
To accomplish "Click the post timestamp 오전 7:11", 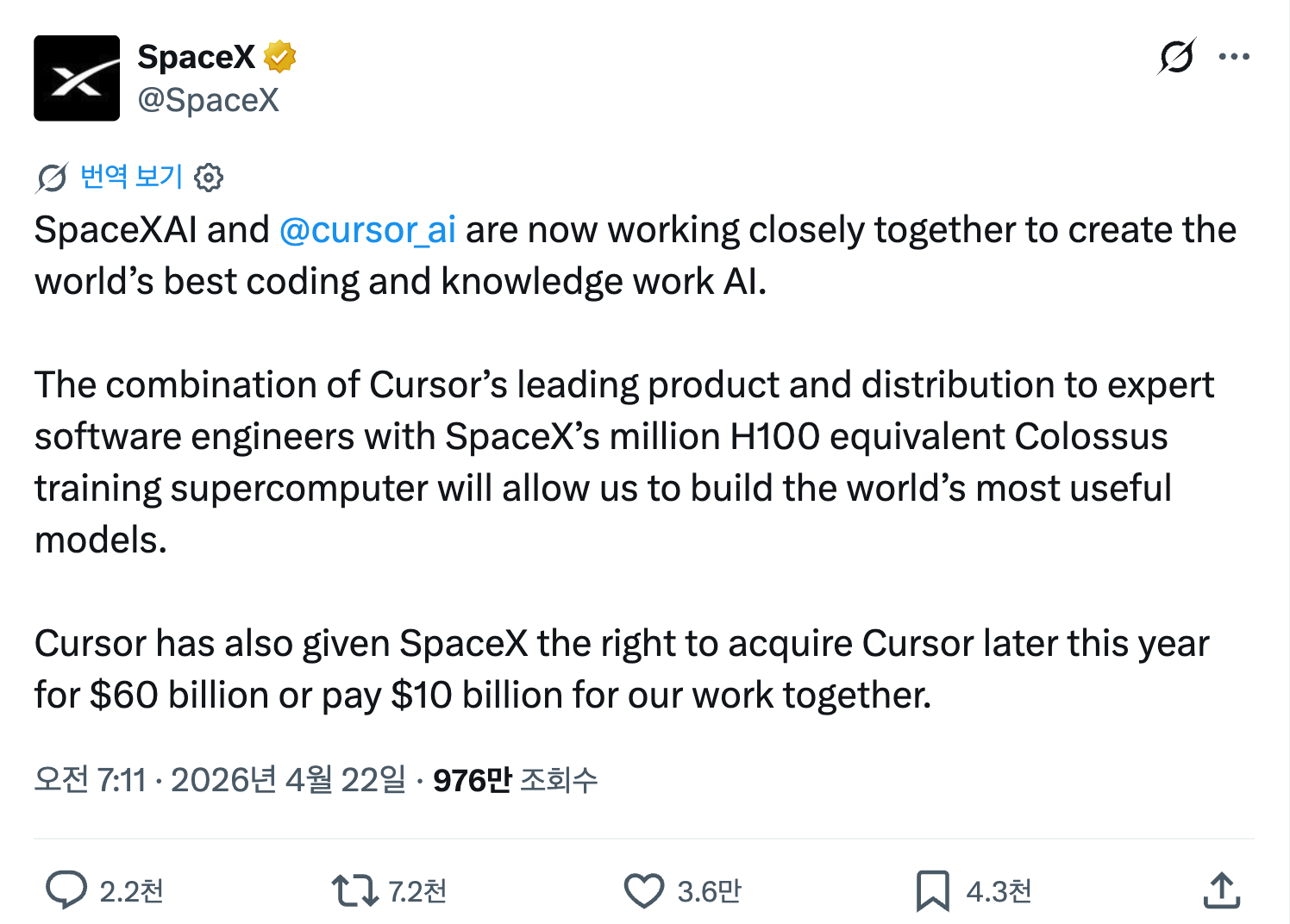I will pyautogui.click(x=90, y=780).
